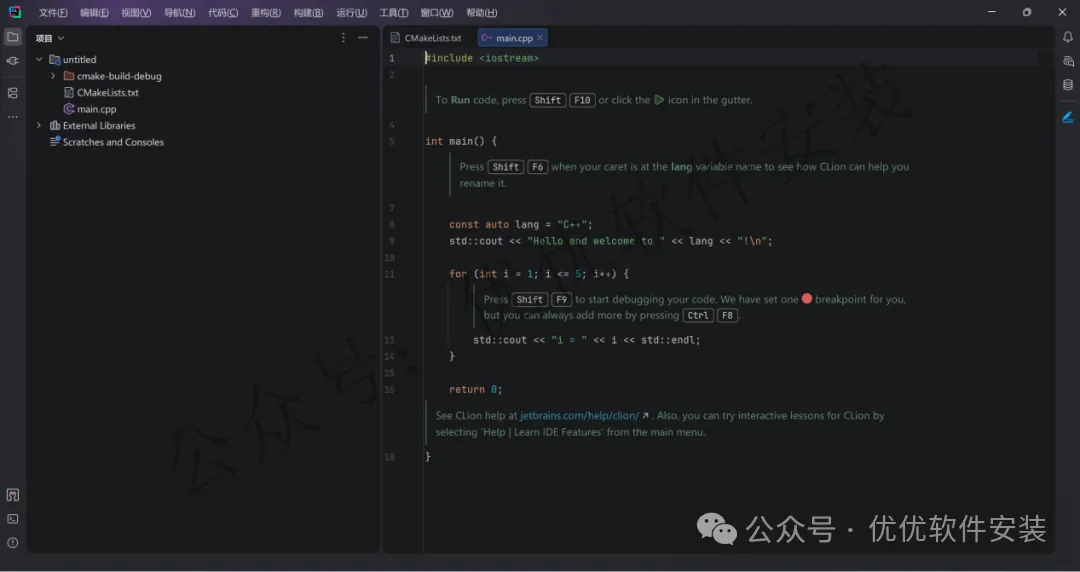Open the AI Assistant sidebar icon
Screen dimensions: 1080x572
pyautogui.click(x=1068, y=61)
